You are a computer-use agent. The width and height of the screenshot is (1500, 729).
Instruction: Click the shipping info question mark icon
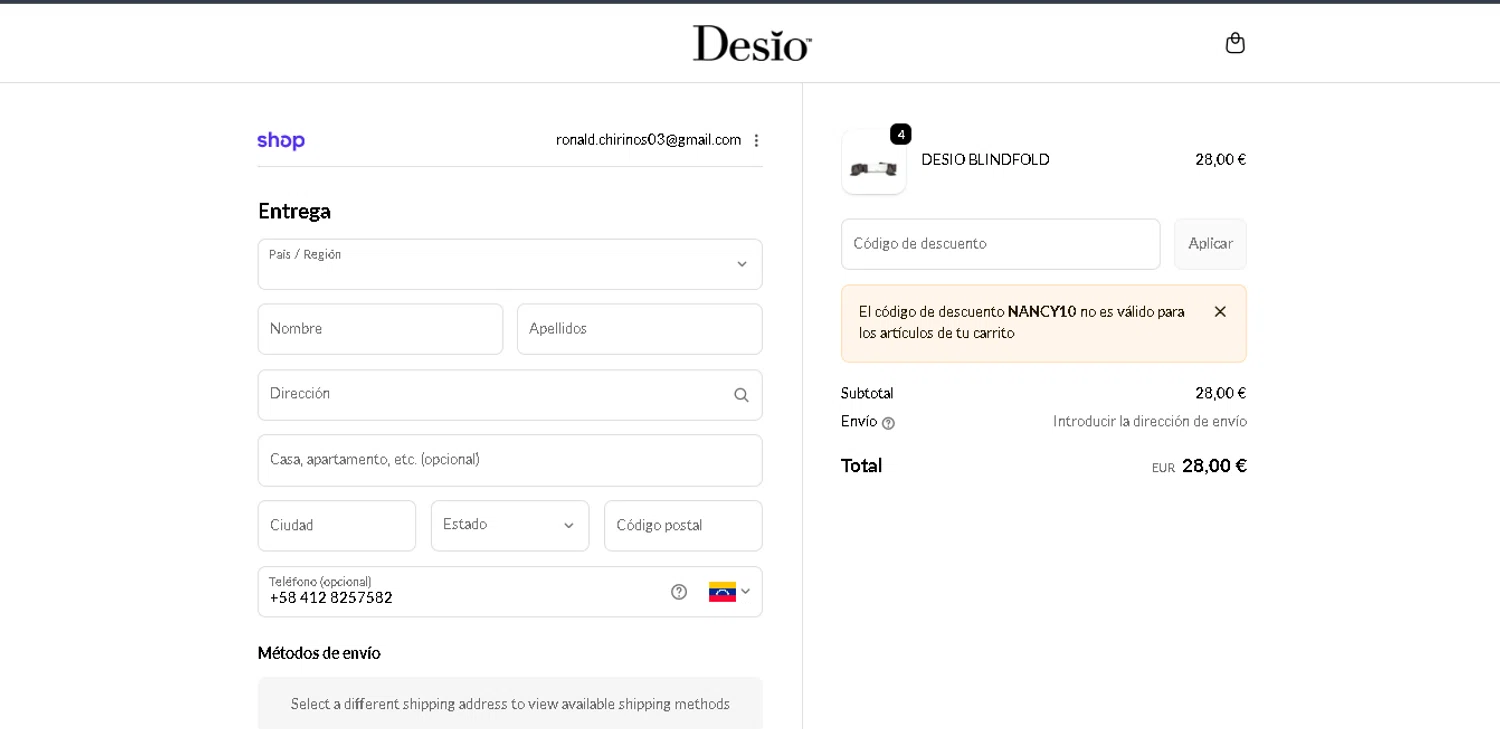coord(888,423)
